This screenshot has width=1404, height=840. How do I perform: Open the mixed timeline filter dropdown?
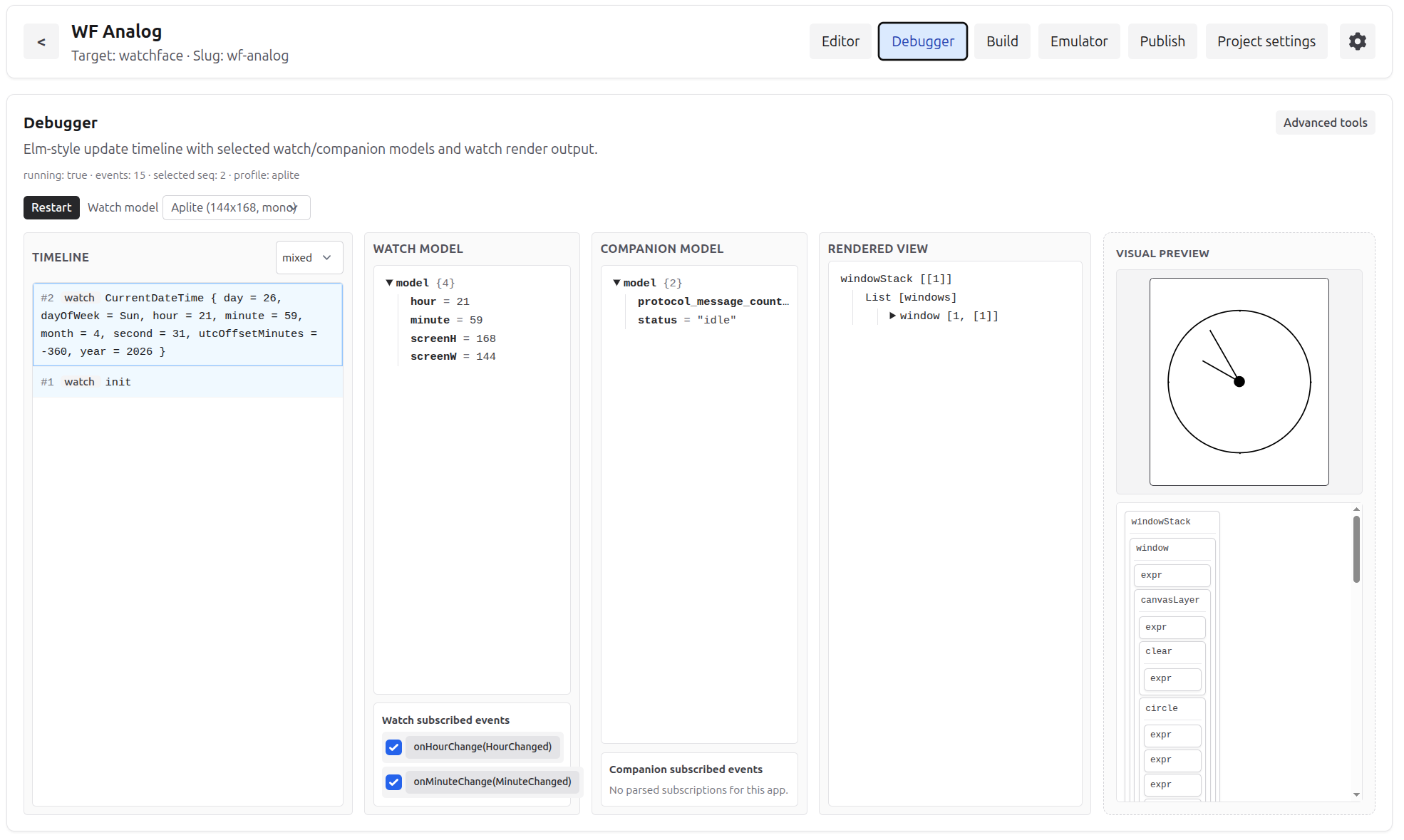coord(309,257)
